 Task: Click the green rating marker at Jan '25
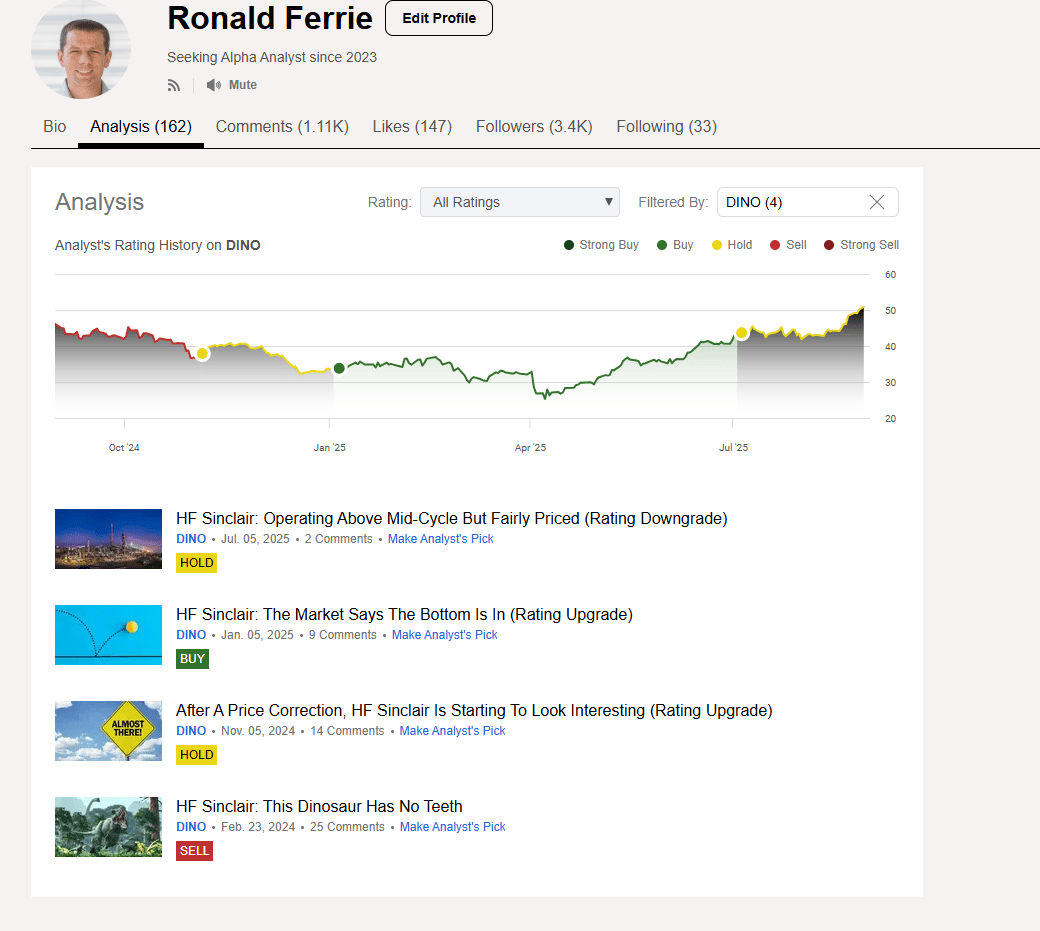[338, 368]
